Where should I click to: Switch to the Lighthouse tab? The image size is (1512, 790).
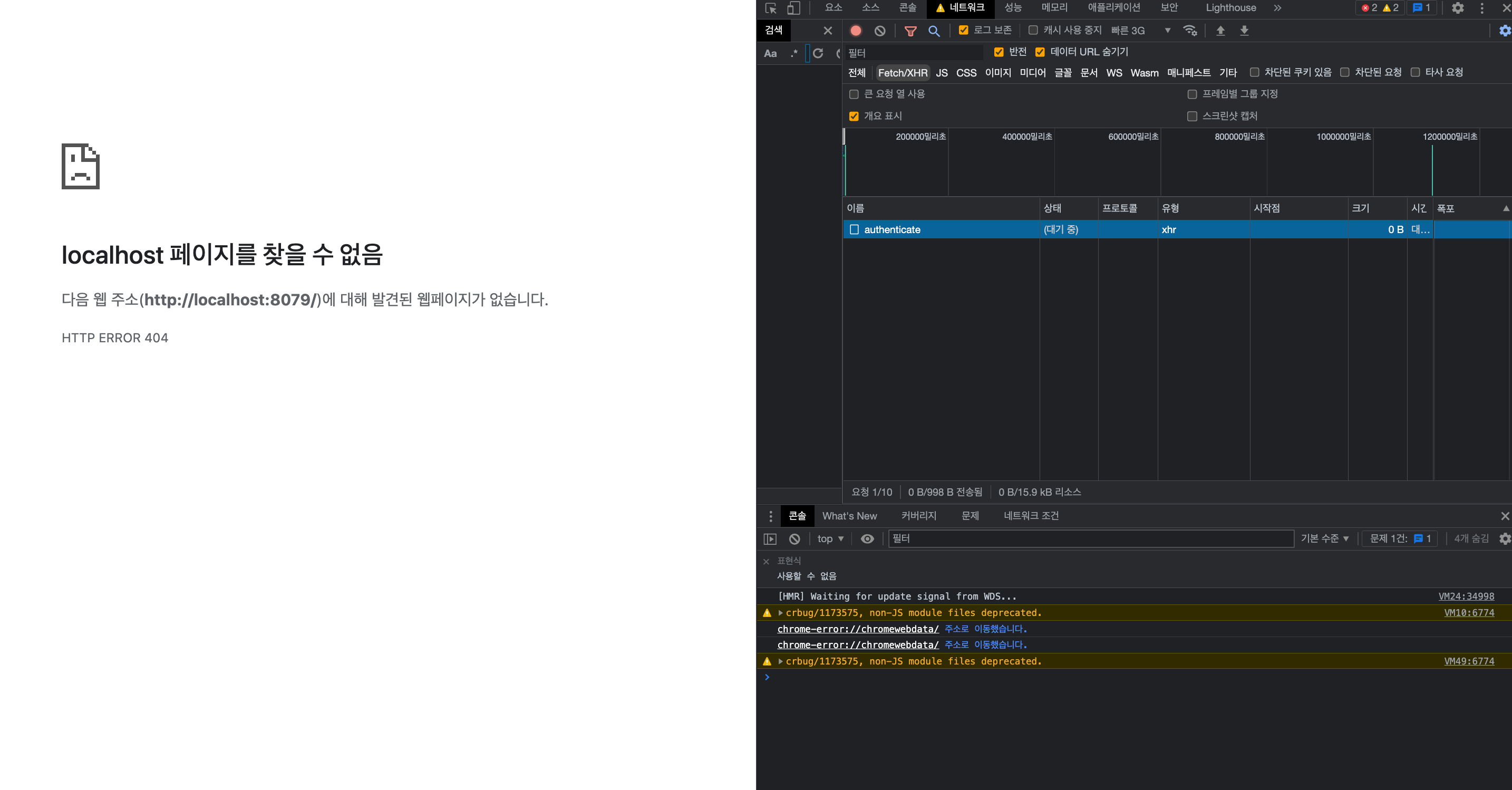[1230, 7]
